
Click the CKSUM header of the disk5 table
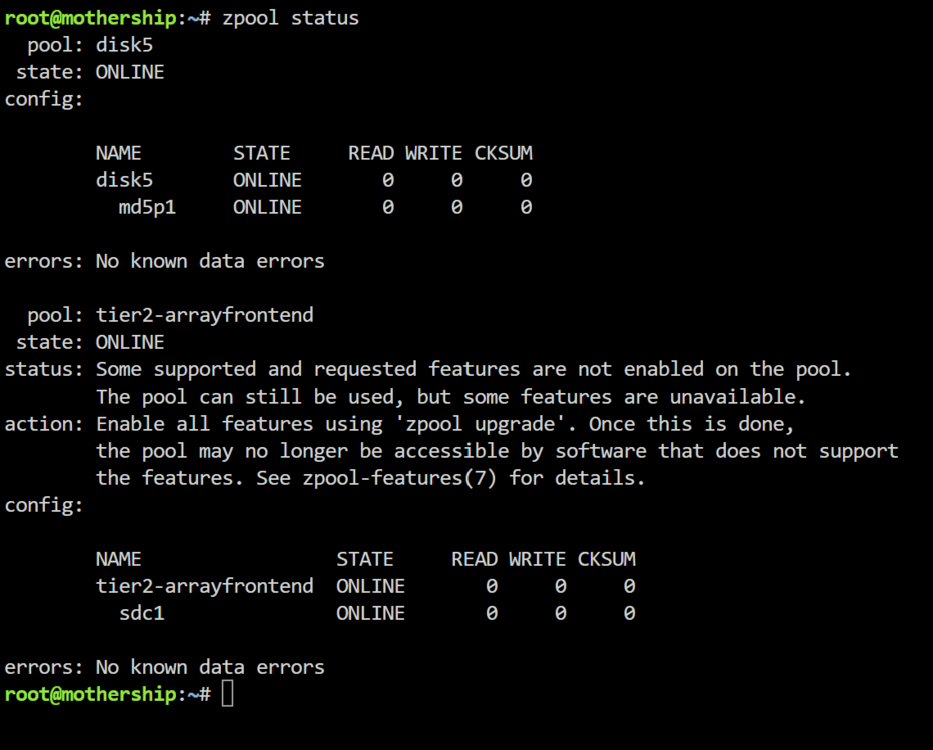503,154
